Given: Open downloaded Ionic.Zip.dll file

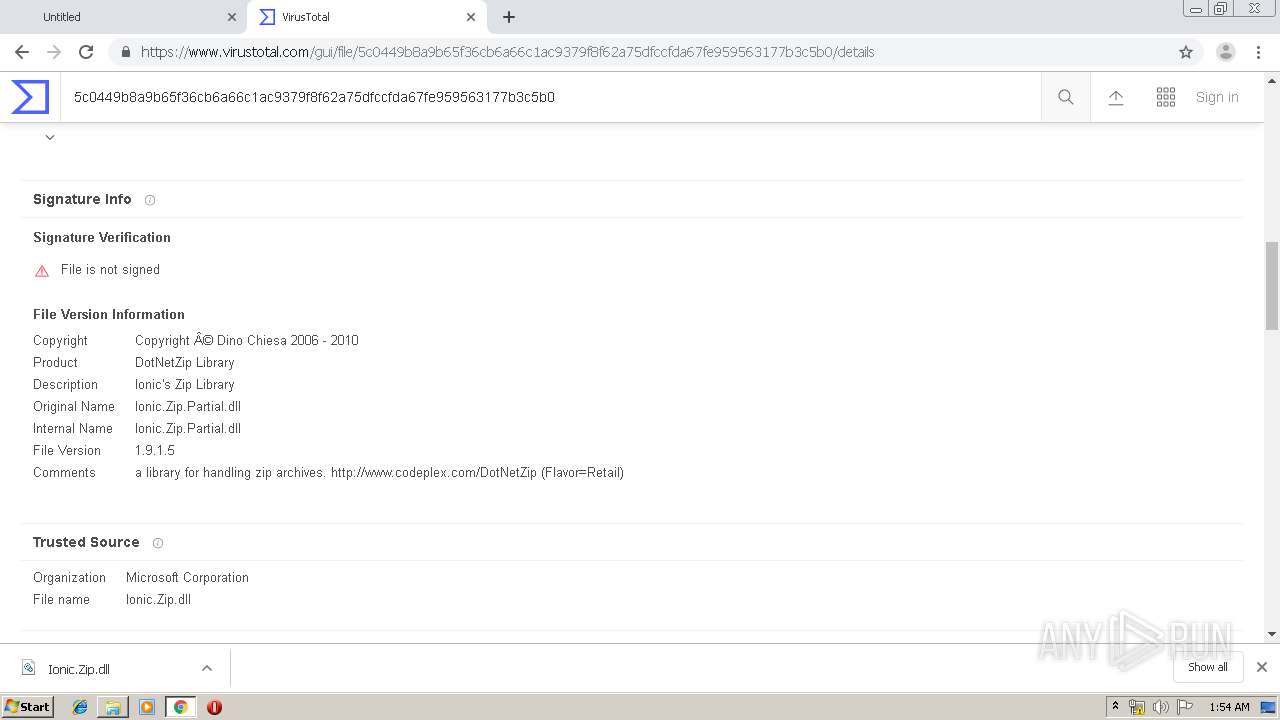Looking at the screenshot, I should (79, 669).
